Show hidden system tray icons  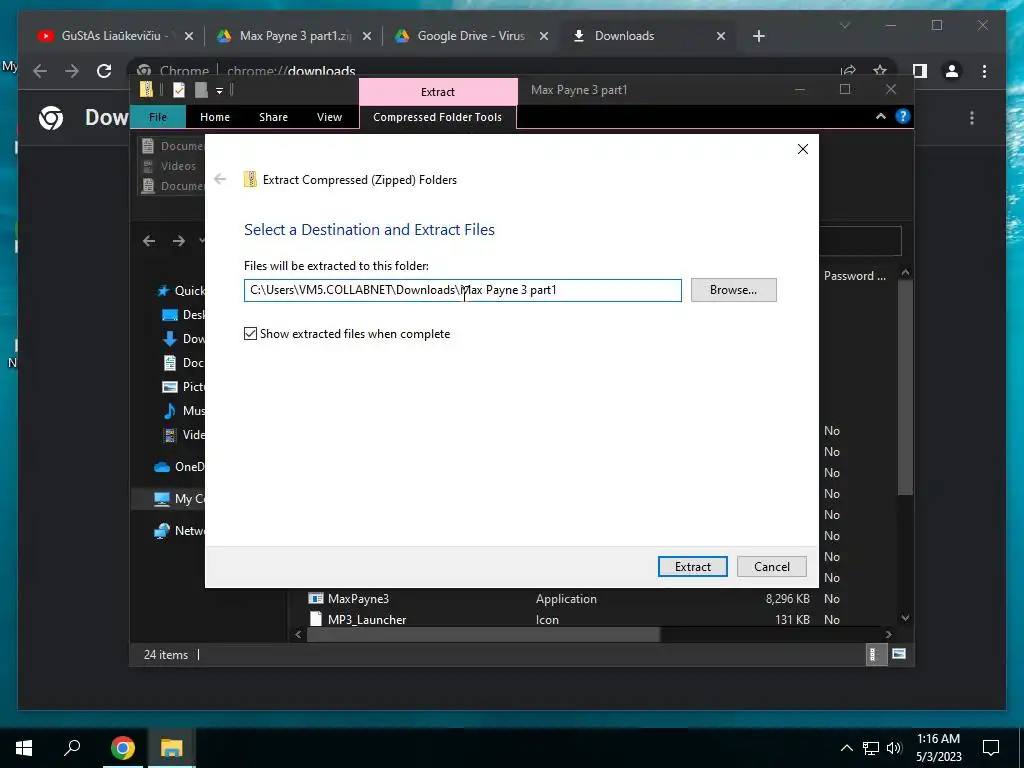tap(846, 748)
